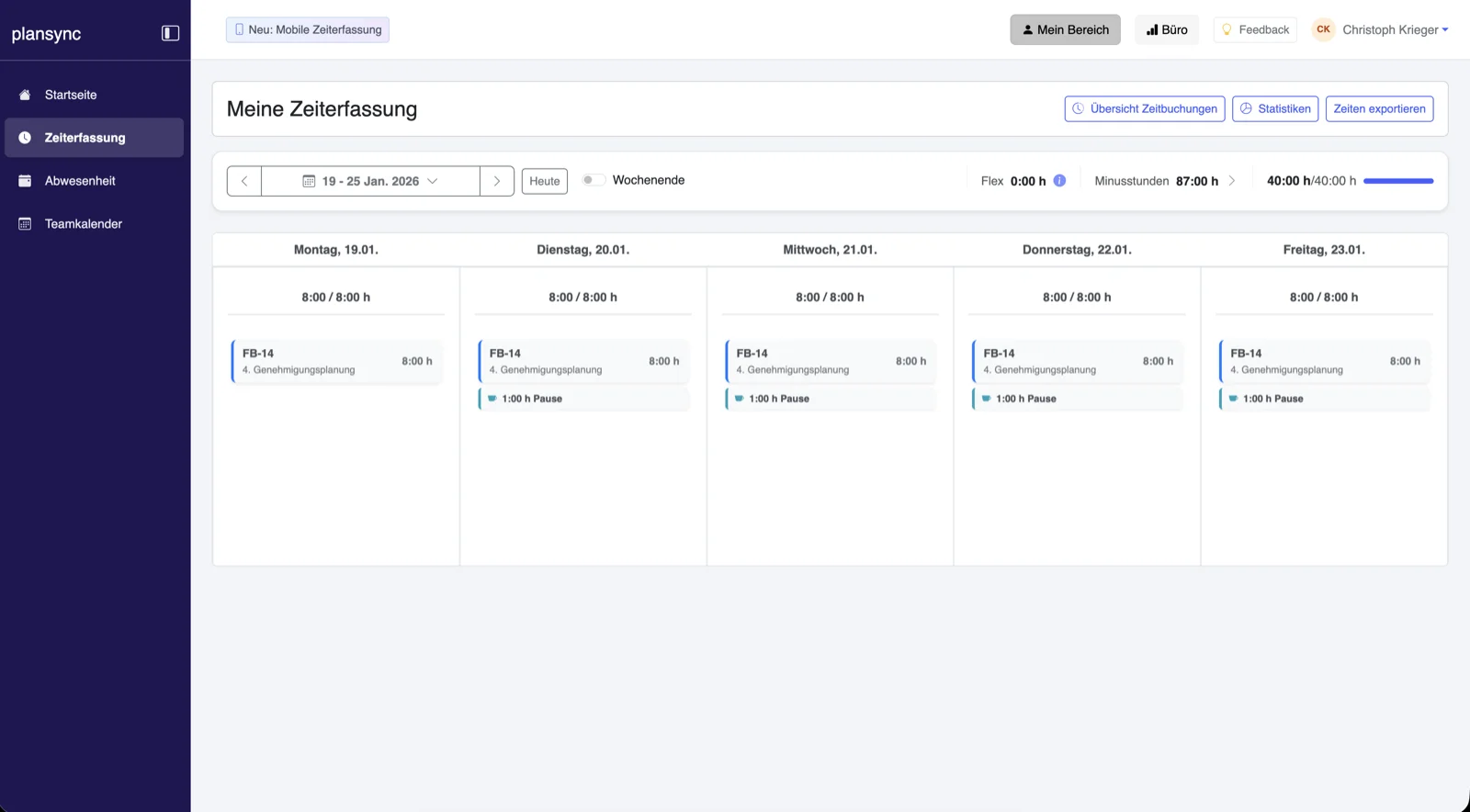Click the coffee cup icon on Dienstag pause

point(492,399)
